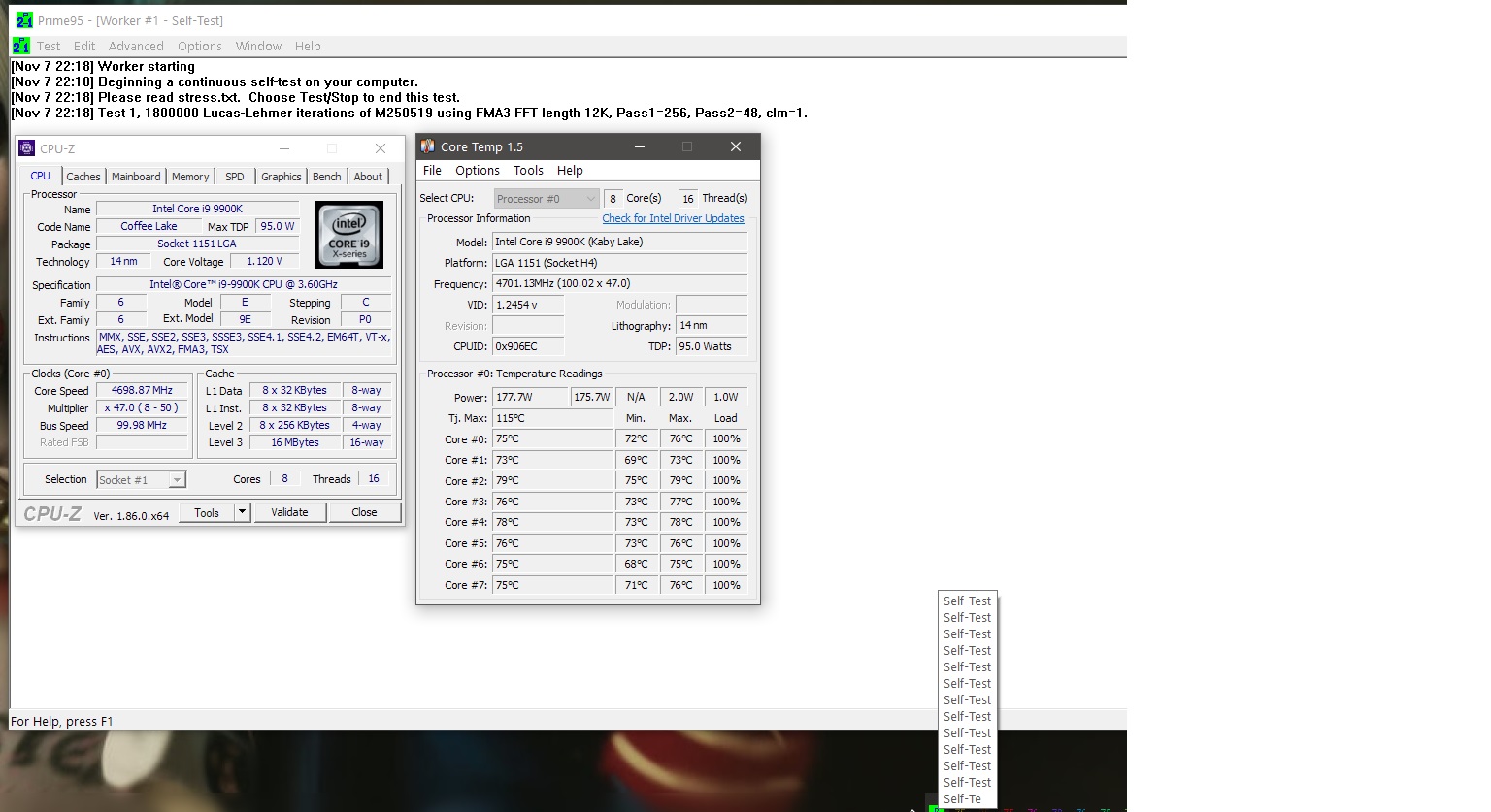The width and height of the screenshot is (1491, 812).
Task: Open the Edit menu in Prime95
Action: coord(84,46)
